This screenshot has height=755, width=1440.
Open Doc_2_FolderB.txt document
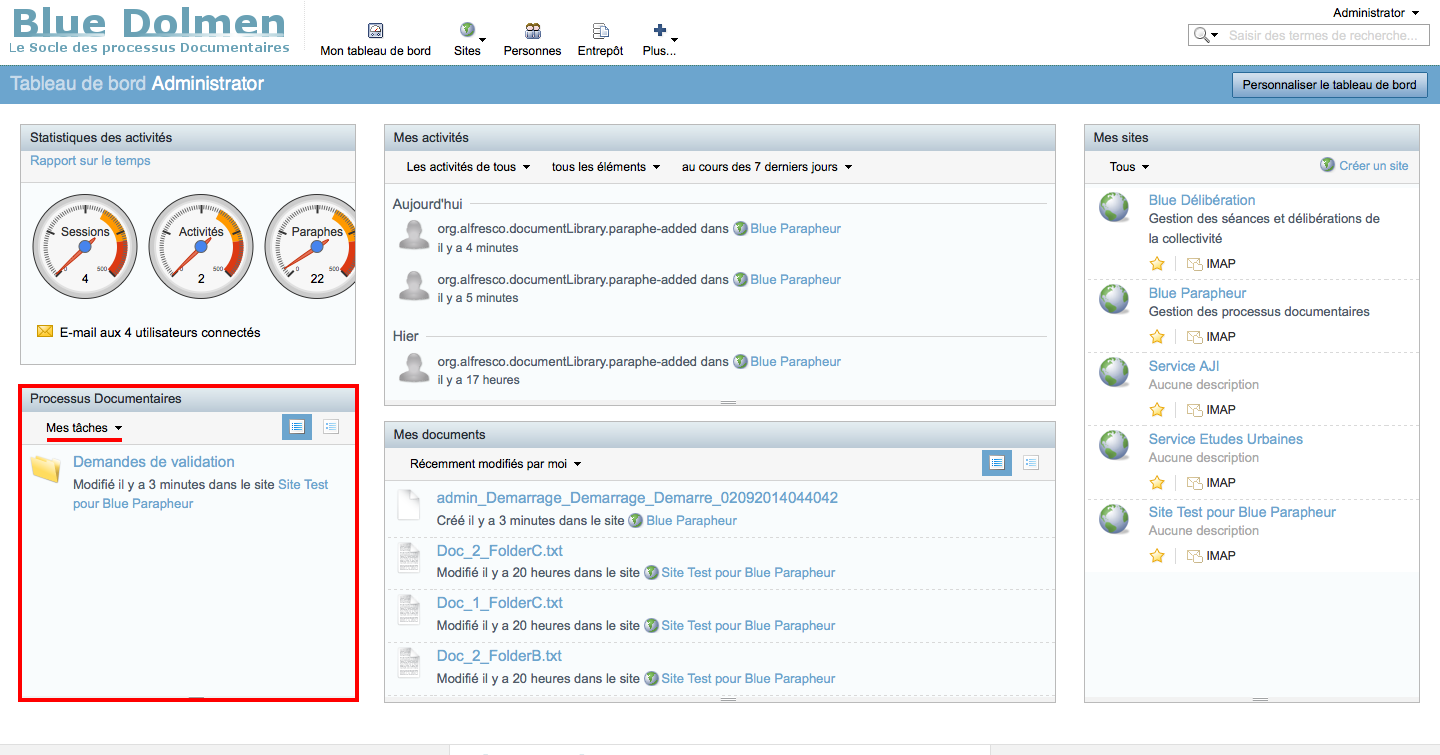coord(499,656)
